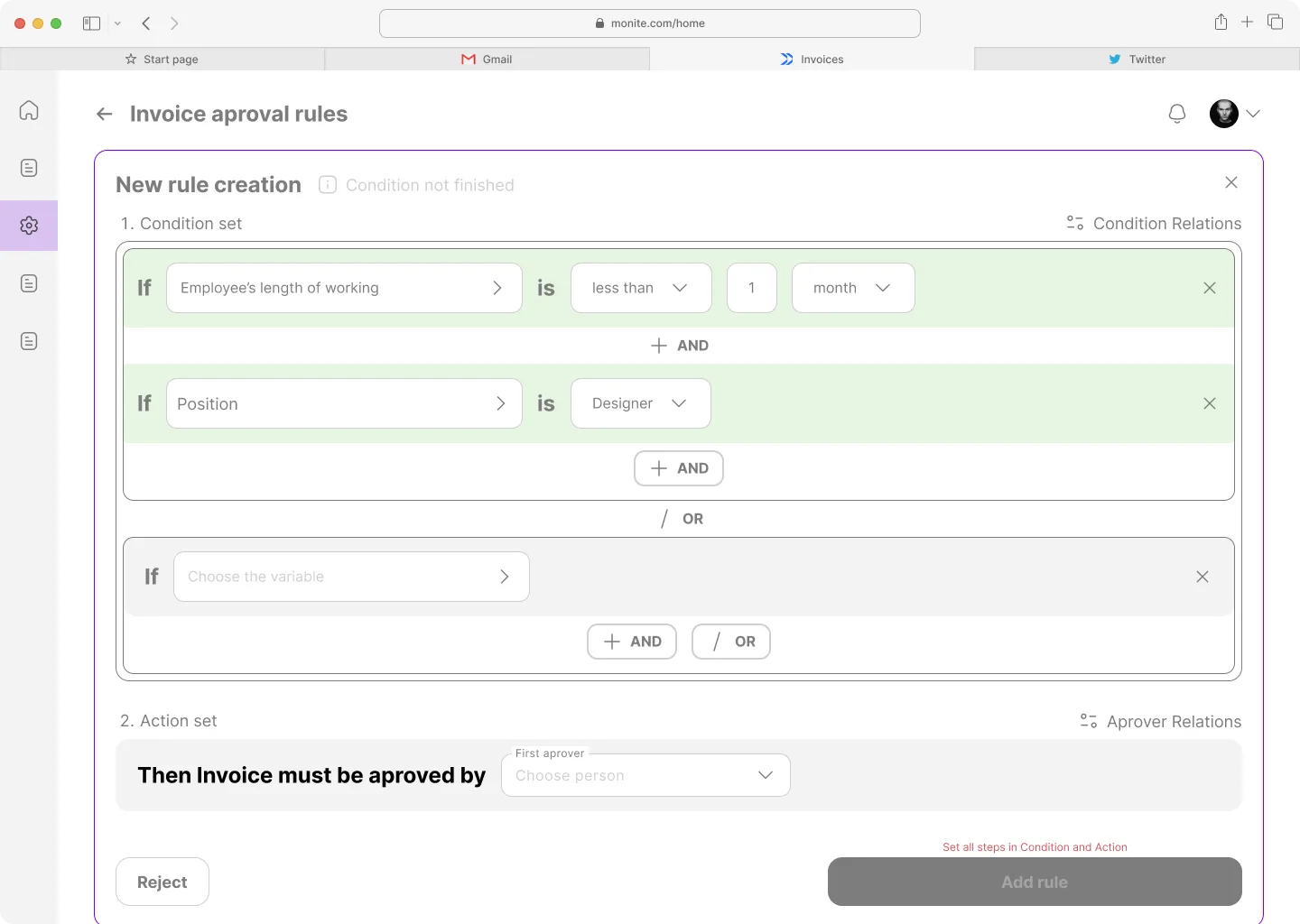The height and width of the screenshot is (924, 1300).
Task: Click the Add rule button
Action: click(x=1035, y=882)
